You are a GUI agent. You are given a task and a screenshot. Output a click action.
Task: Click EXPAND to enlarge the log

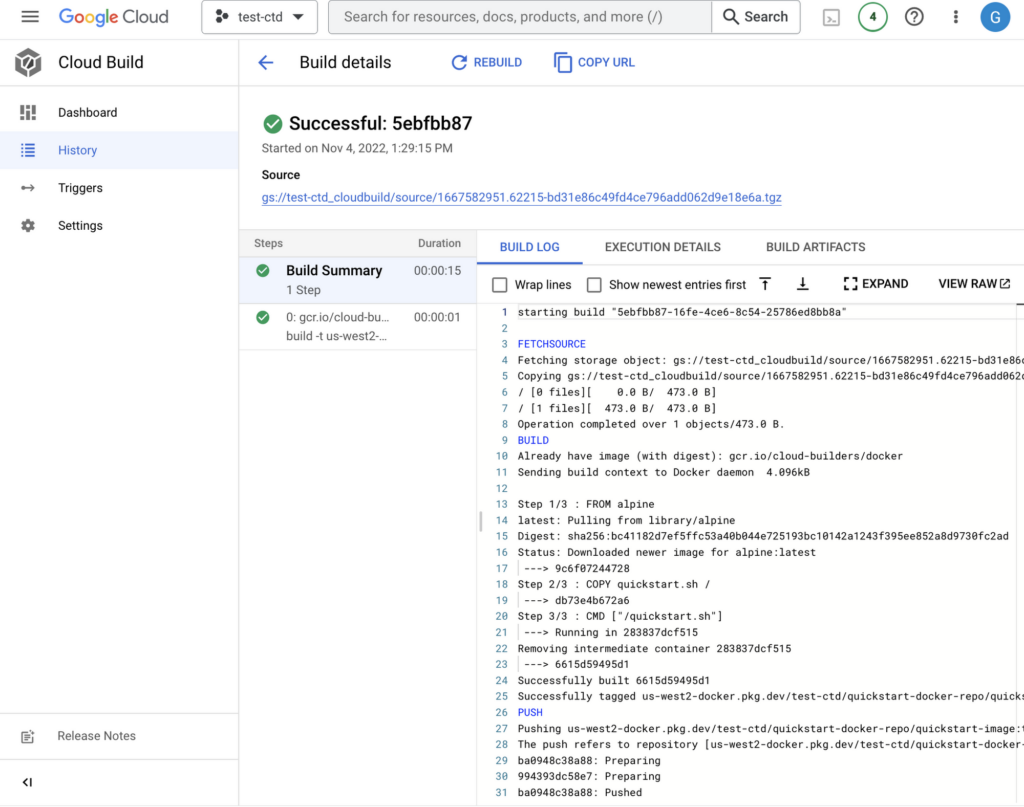tap(876, 284)
